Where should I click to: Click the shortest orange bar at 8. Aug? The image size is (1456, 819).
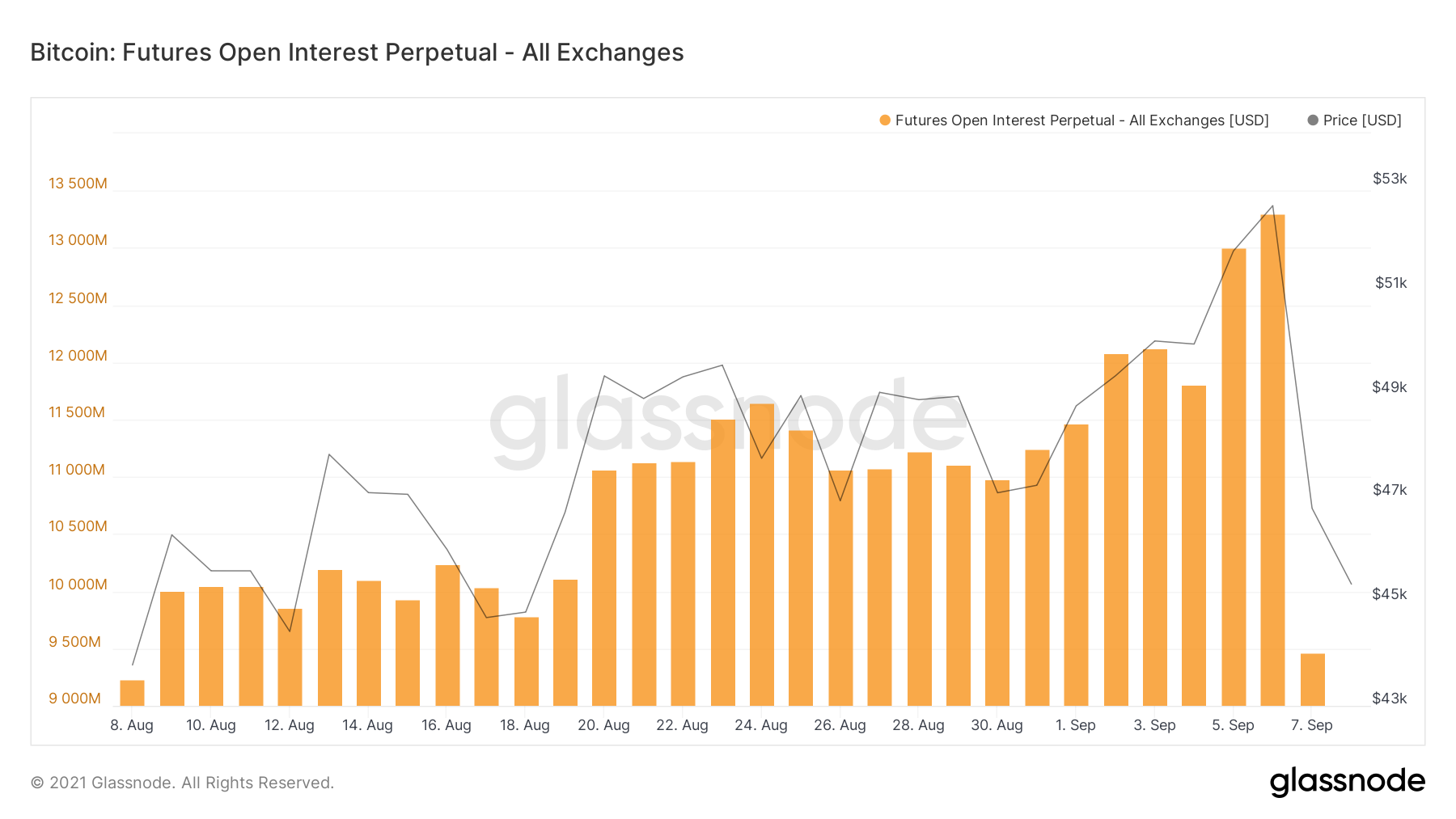pos(132,693)
